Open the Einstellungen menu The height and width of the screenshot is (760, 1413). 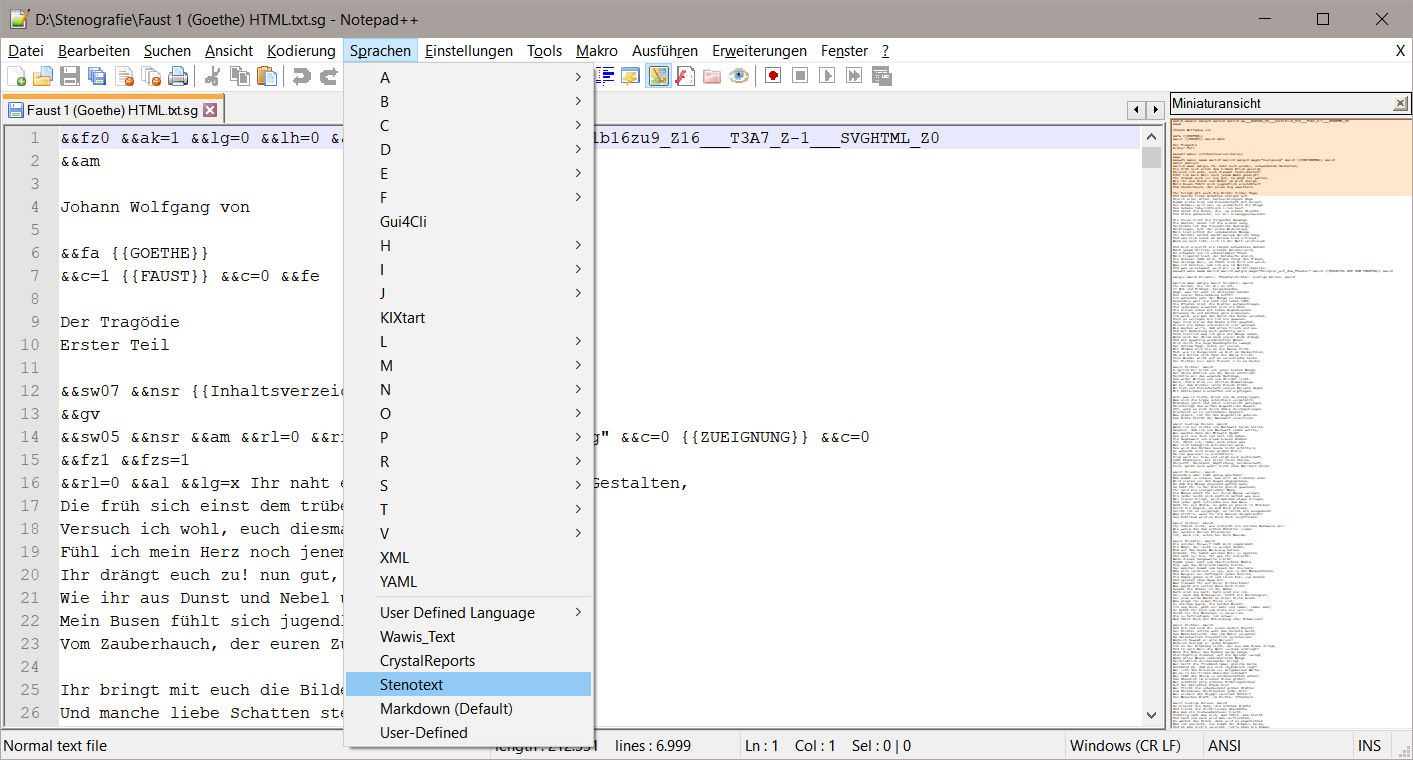point(468,51)
